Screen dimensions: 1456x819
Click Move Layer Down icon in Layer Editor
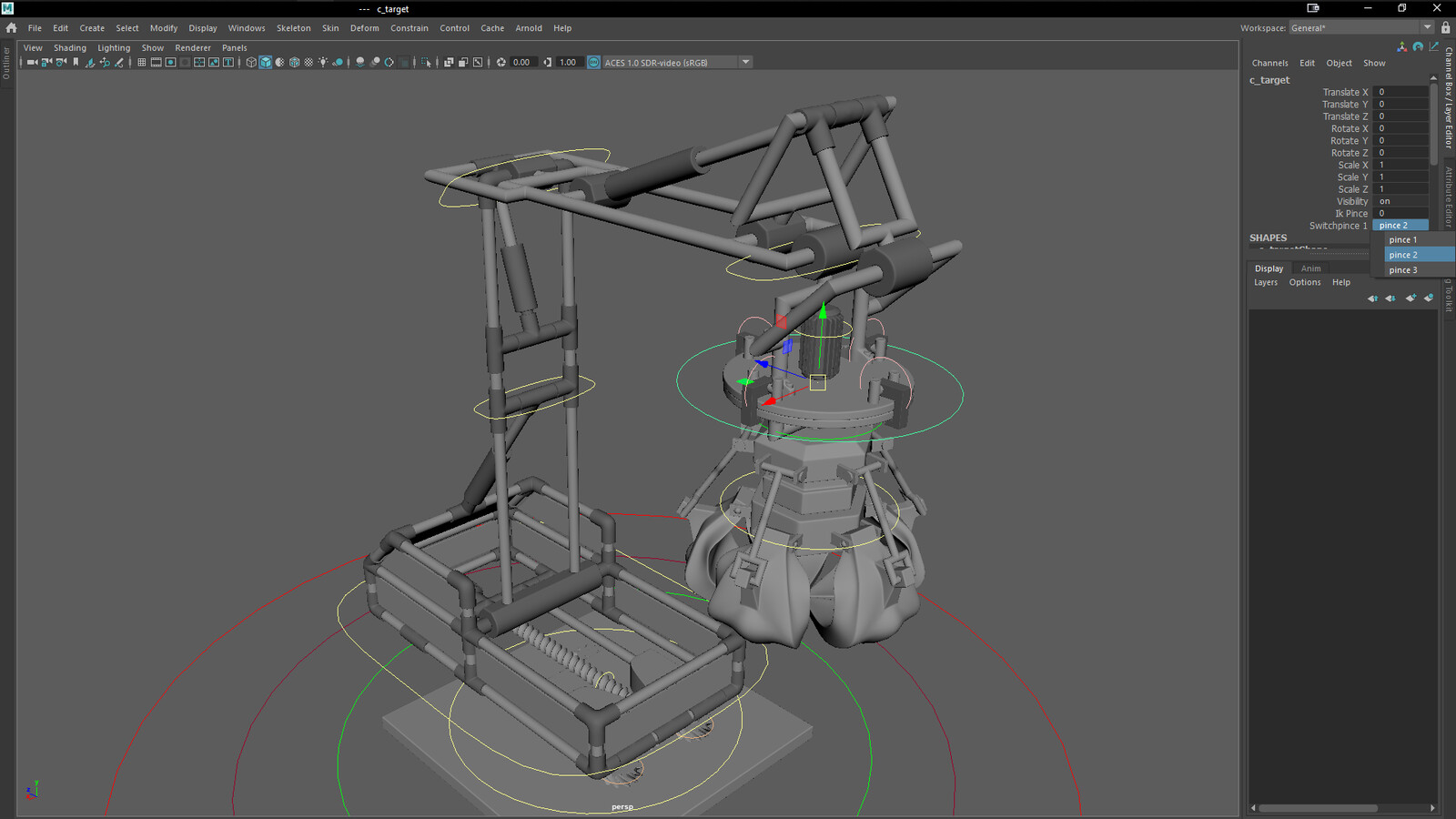[1390, 298]
